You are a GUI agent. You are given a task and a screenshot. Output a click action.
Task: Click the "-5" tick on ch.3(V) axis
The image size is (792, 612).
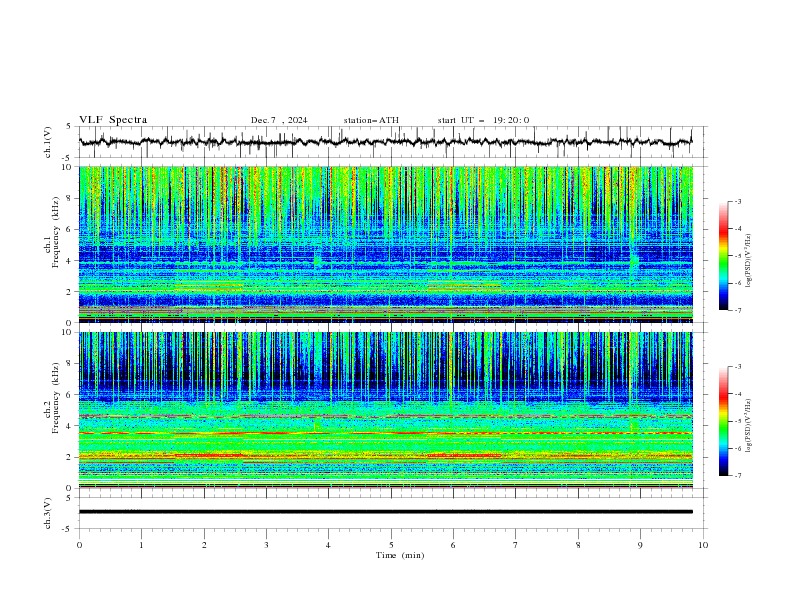pos(68,529)
